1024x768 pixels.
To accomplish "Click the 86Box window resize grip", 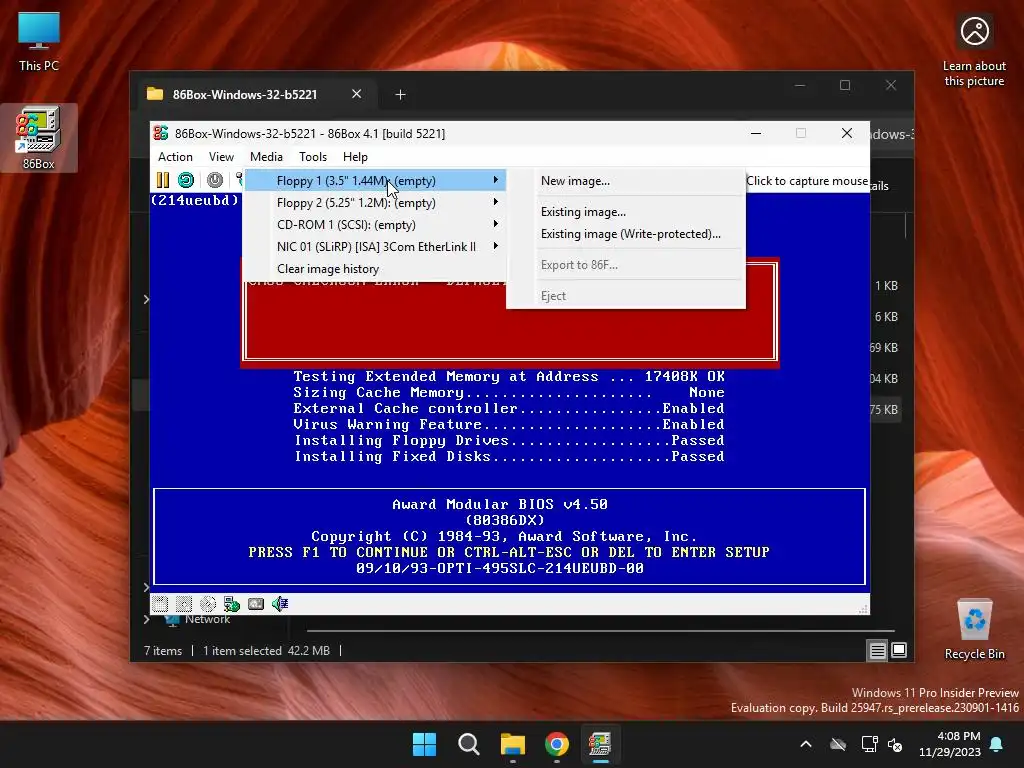I will coord(863,609).
